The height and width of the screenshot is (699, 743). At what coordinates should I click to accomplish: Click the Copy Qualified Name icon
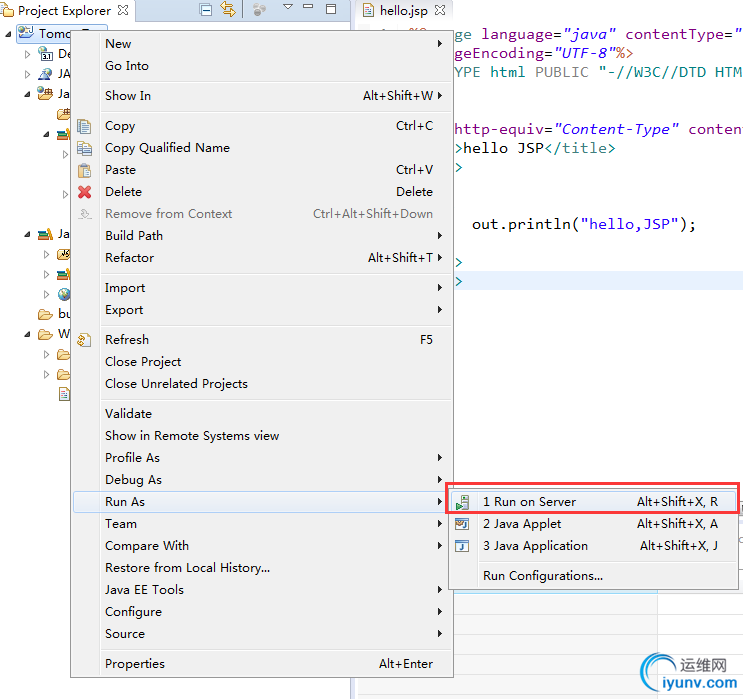(84, 148)
